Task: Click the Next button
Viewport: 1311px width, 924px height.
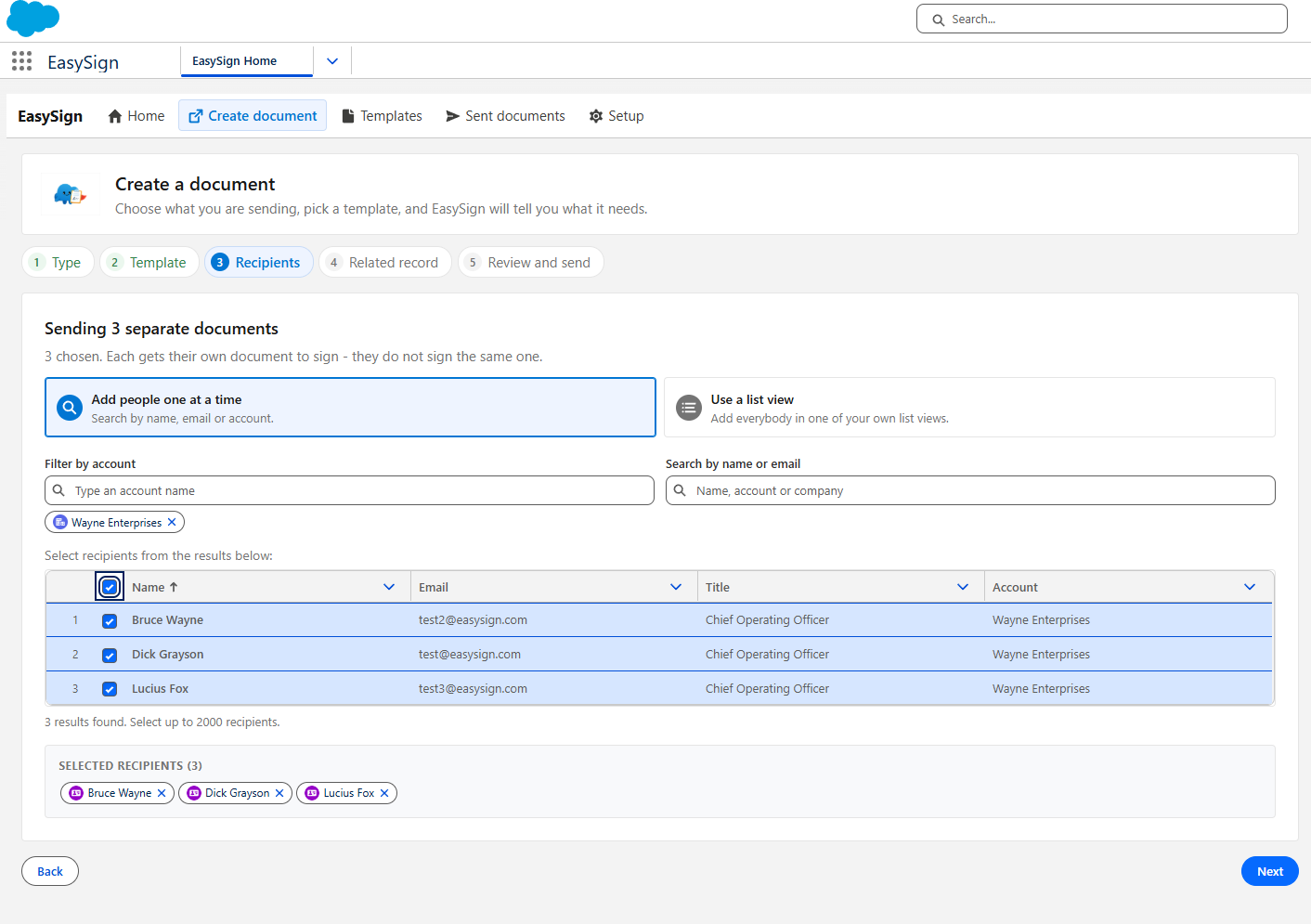Action: pyautogui.click(x=1270, y=871)
